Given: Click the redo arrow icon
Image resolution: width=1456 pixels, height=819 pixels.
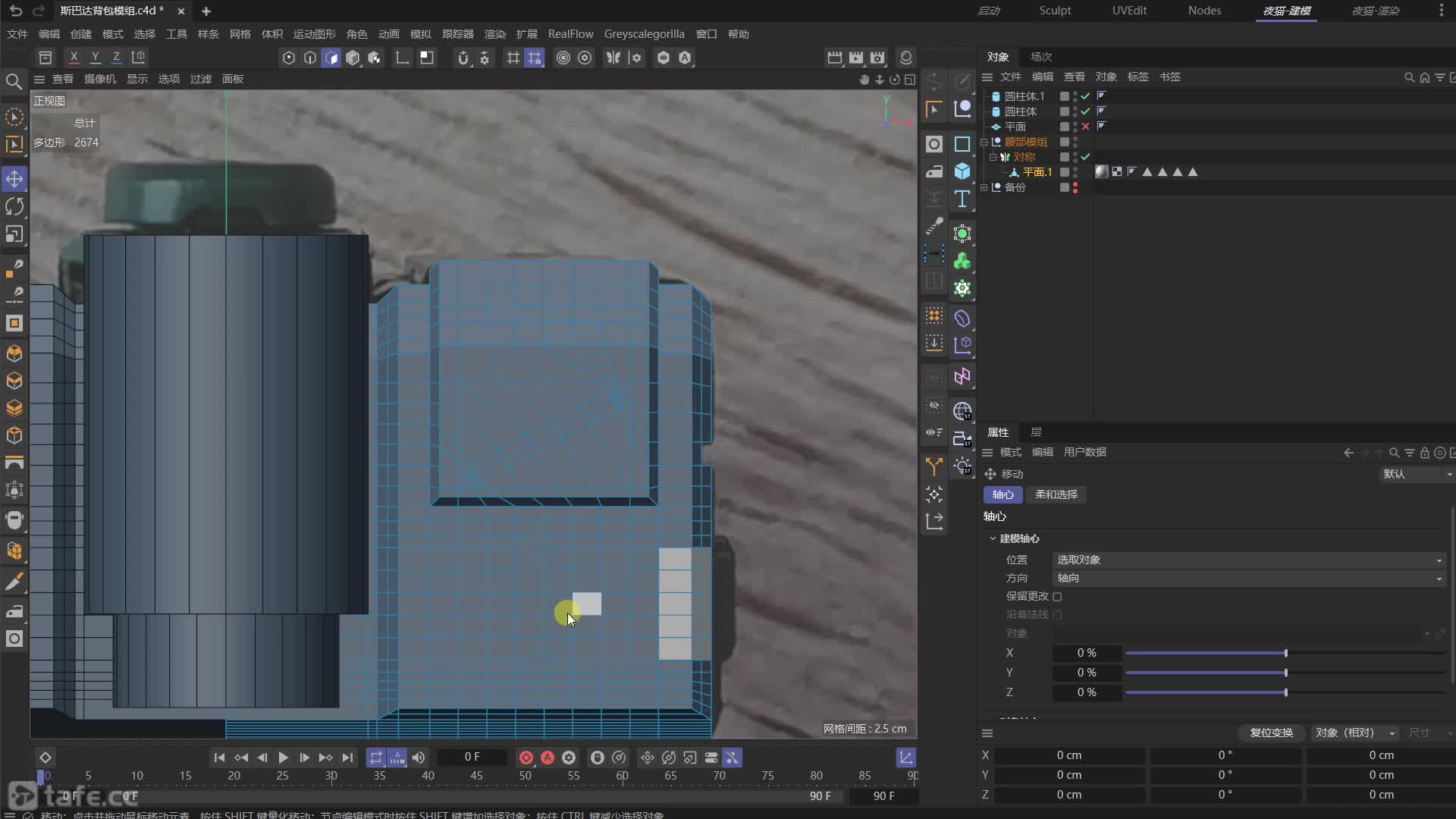Looking at the screenshot, I should pos(39,11).
